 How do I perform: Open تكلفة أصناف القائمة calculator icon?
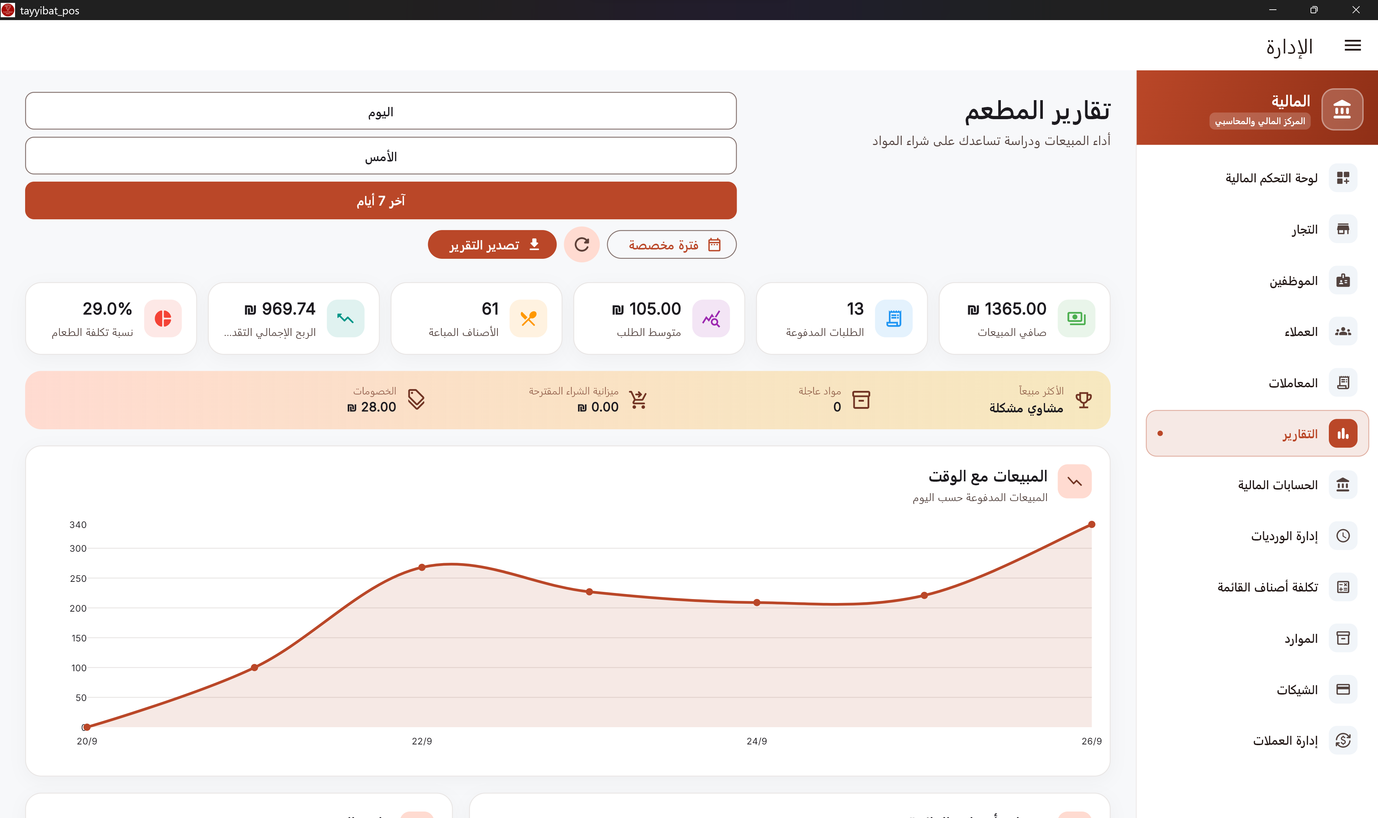point(1343,587)
